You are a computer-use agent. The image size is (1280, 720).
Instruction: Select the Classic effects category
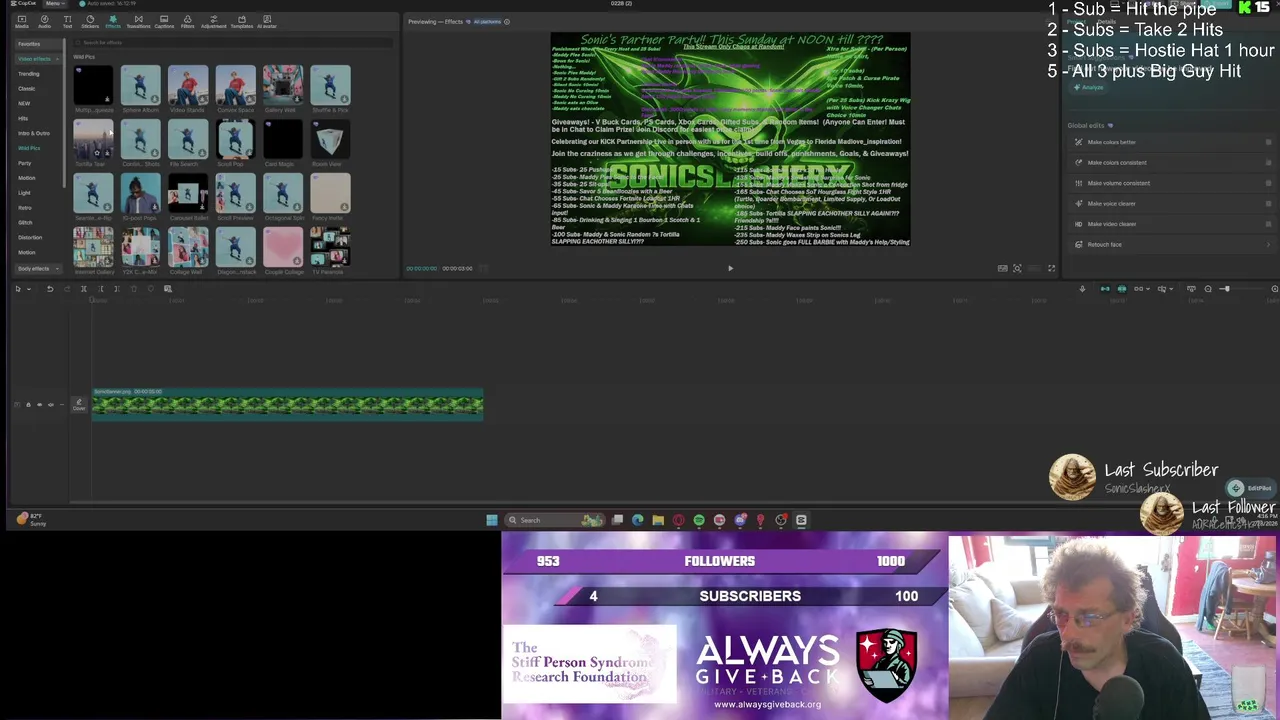coord(26,89)
